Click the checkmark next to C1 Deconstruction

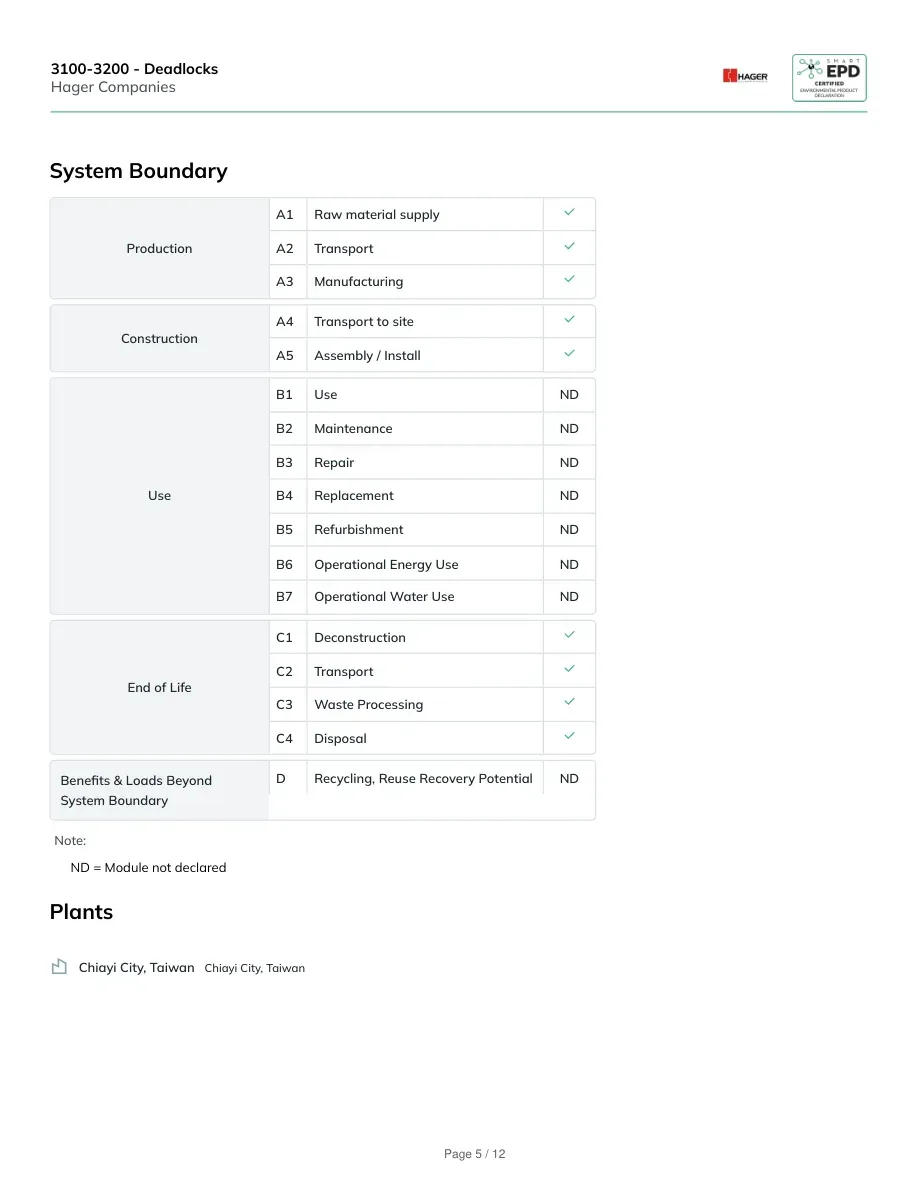569,635
